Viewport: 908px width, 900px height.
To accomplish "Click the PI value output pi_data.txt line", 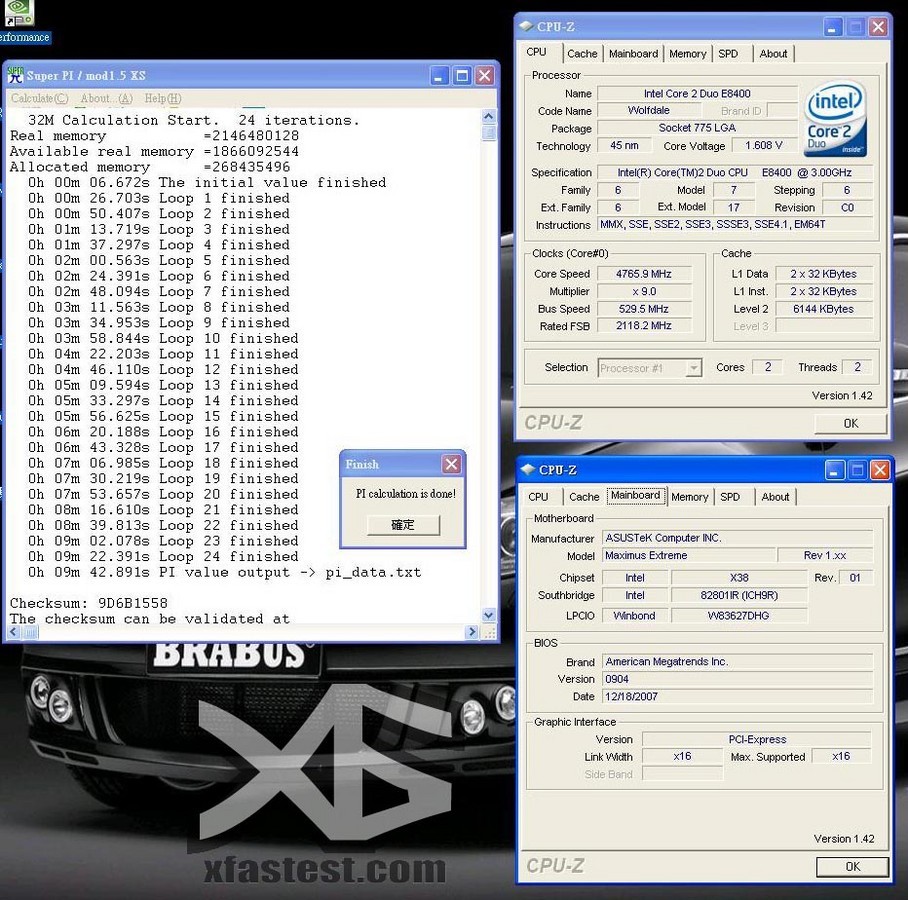I will click(225, 572).
